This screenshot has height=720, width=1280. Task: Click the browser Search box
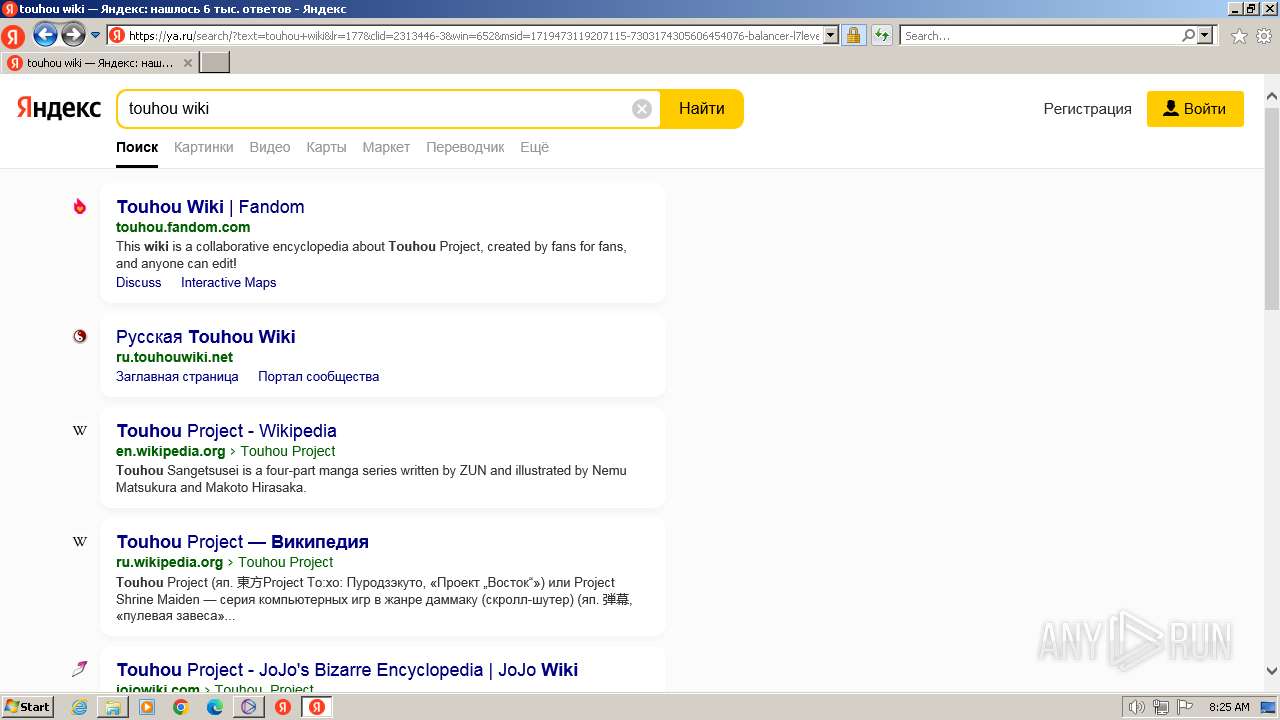click(1039, 35)
